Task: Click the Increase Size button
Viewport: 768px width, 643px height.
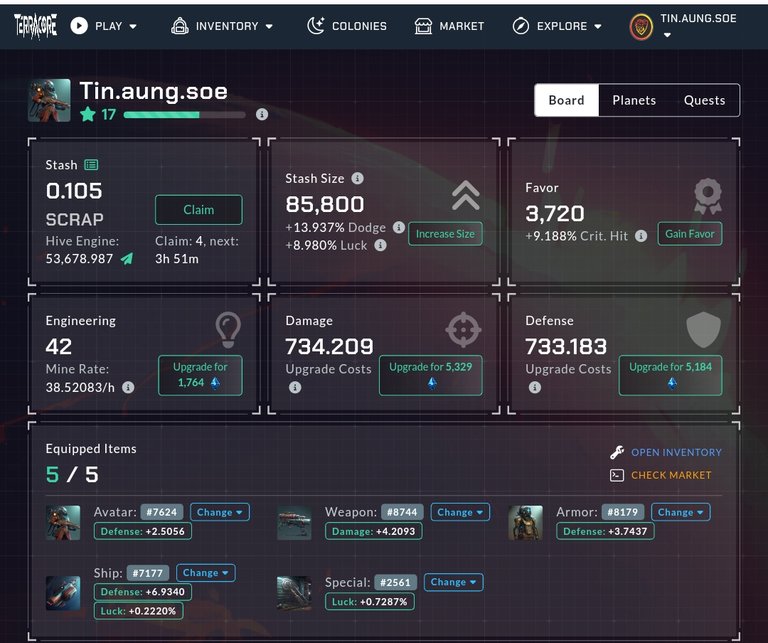Action: click(x=445, y=234)
